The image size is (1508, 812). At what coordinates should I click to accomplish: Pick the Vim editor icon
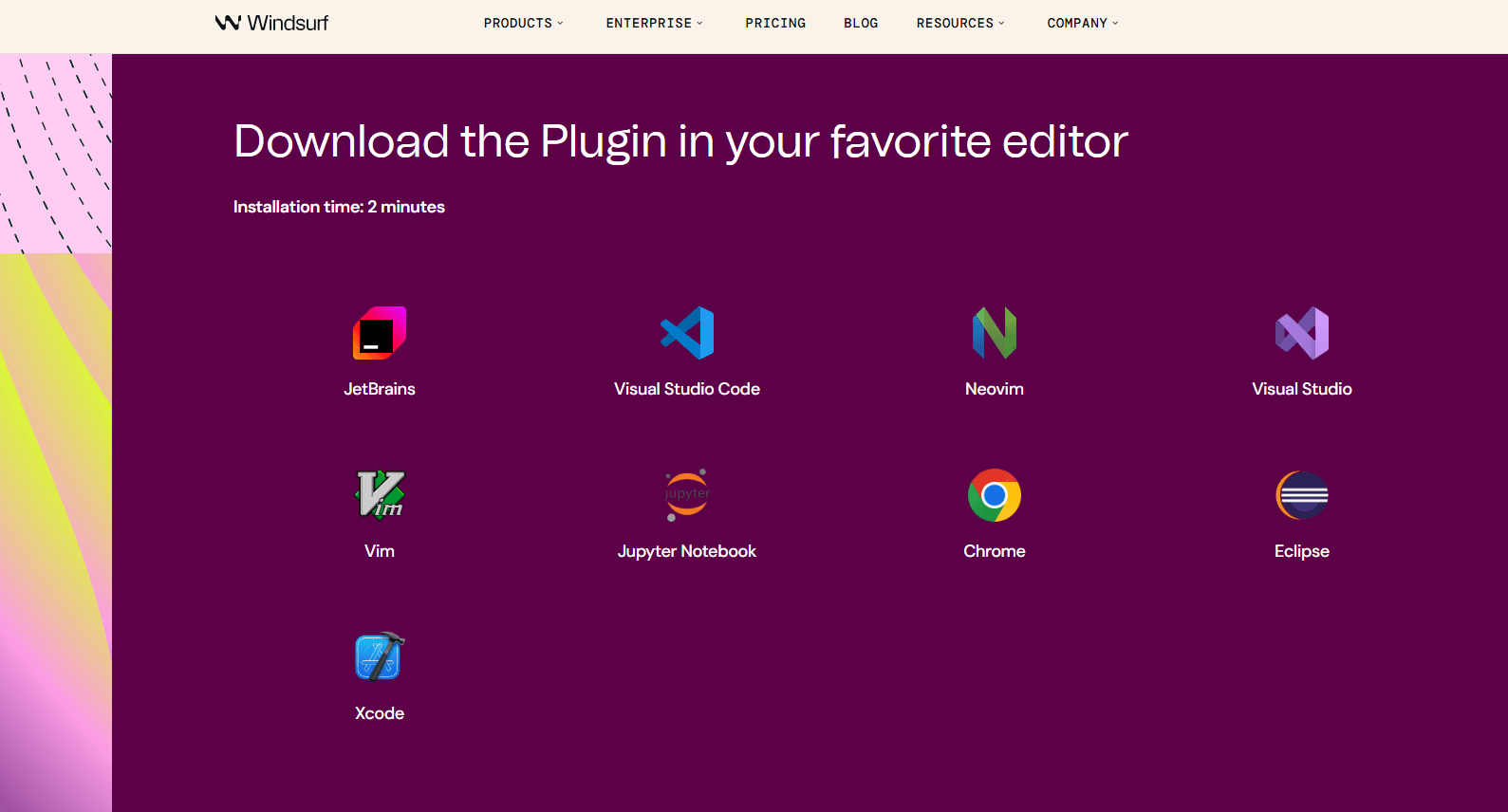pos(380,494)
